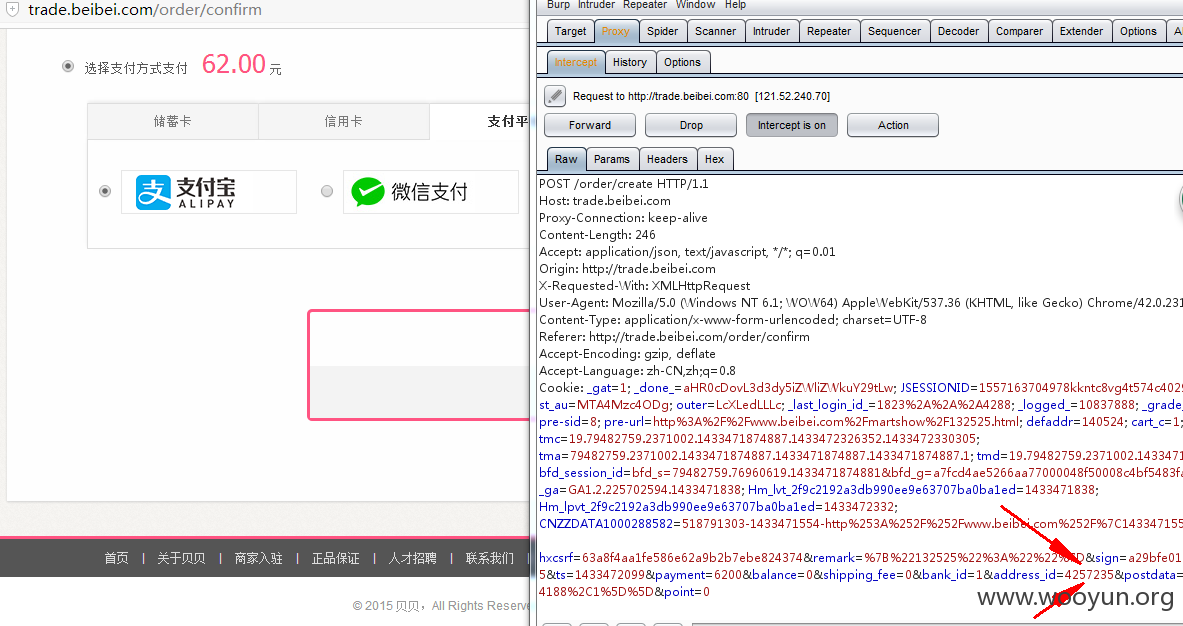Image resolution: width=1183 pixels, height=626 pixels.
Task: Click the POST /order/create request line
Action: 624,183
